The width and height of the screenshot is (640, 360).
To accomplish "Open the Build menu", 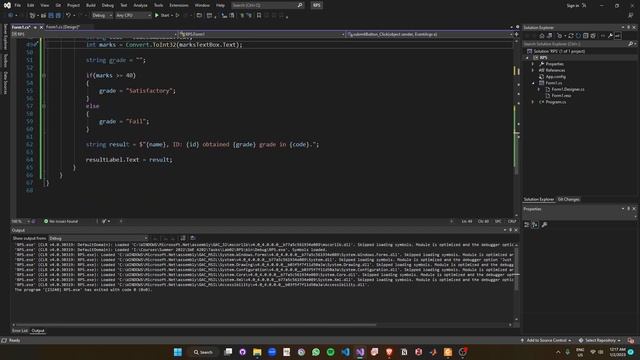I will tap(91, 5).
